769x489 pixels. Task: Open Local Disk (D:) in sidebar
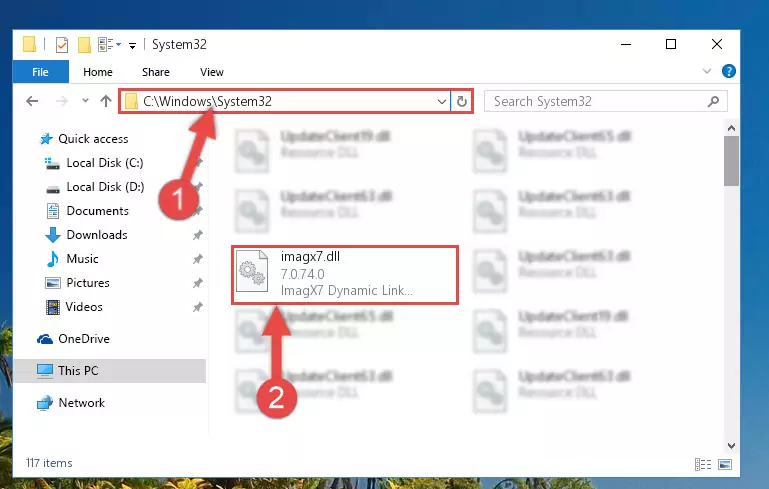click(105, 187)
